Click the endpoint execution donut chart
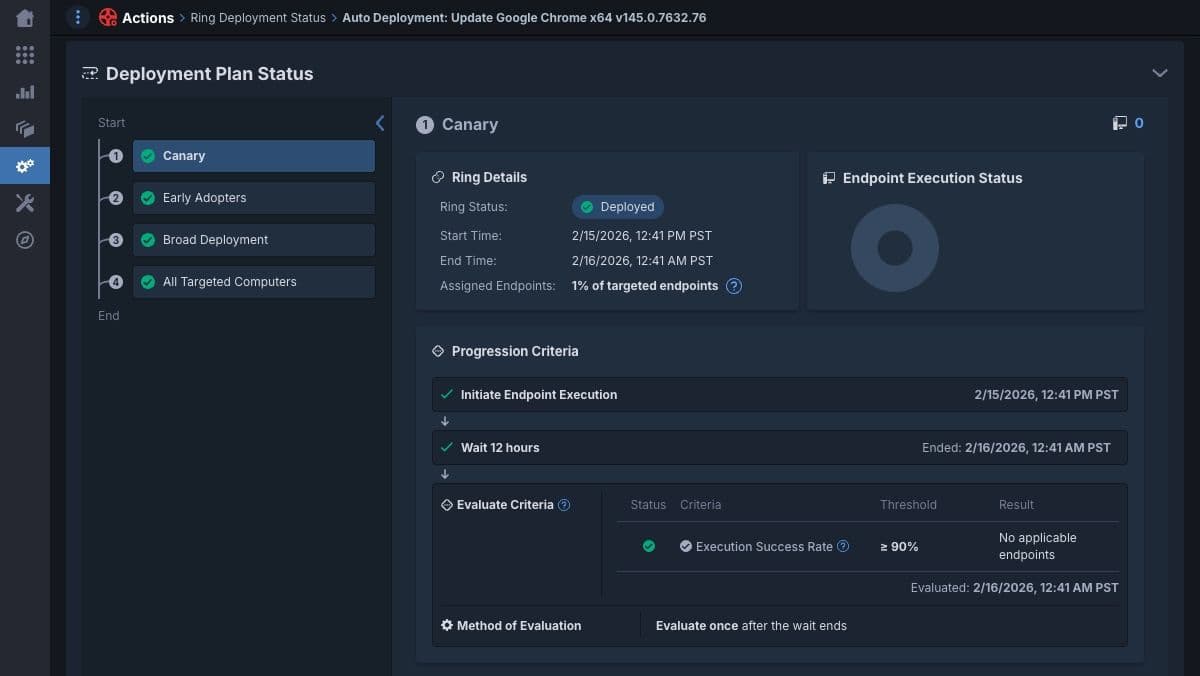Screen dimensions: 1200x676 click(895, 248)
